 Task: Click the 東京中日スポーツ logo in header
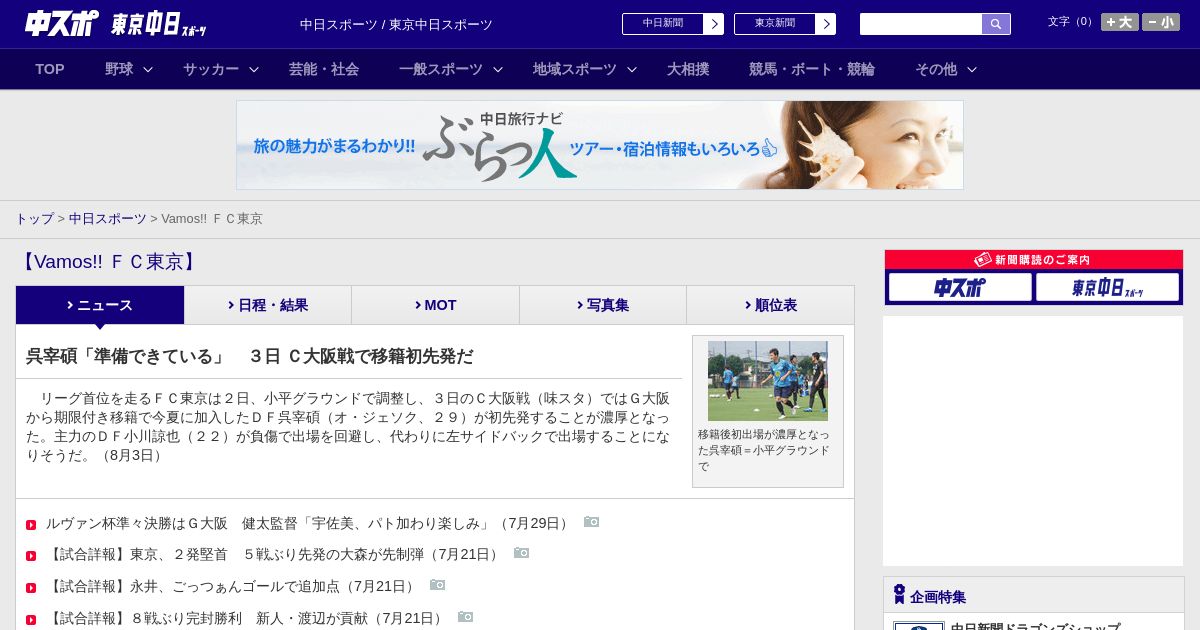point(159,24)
